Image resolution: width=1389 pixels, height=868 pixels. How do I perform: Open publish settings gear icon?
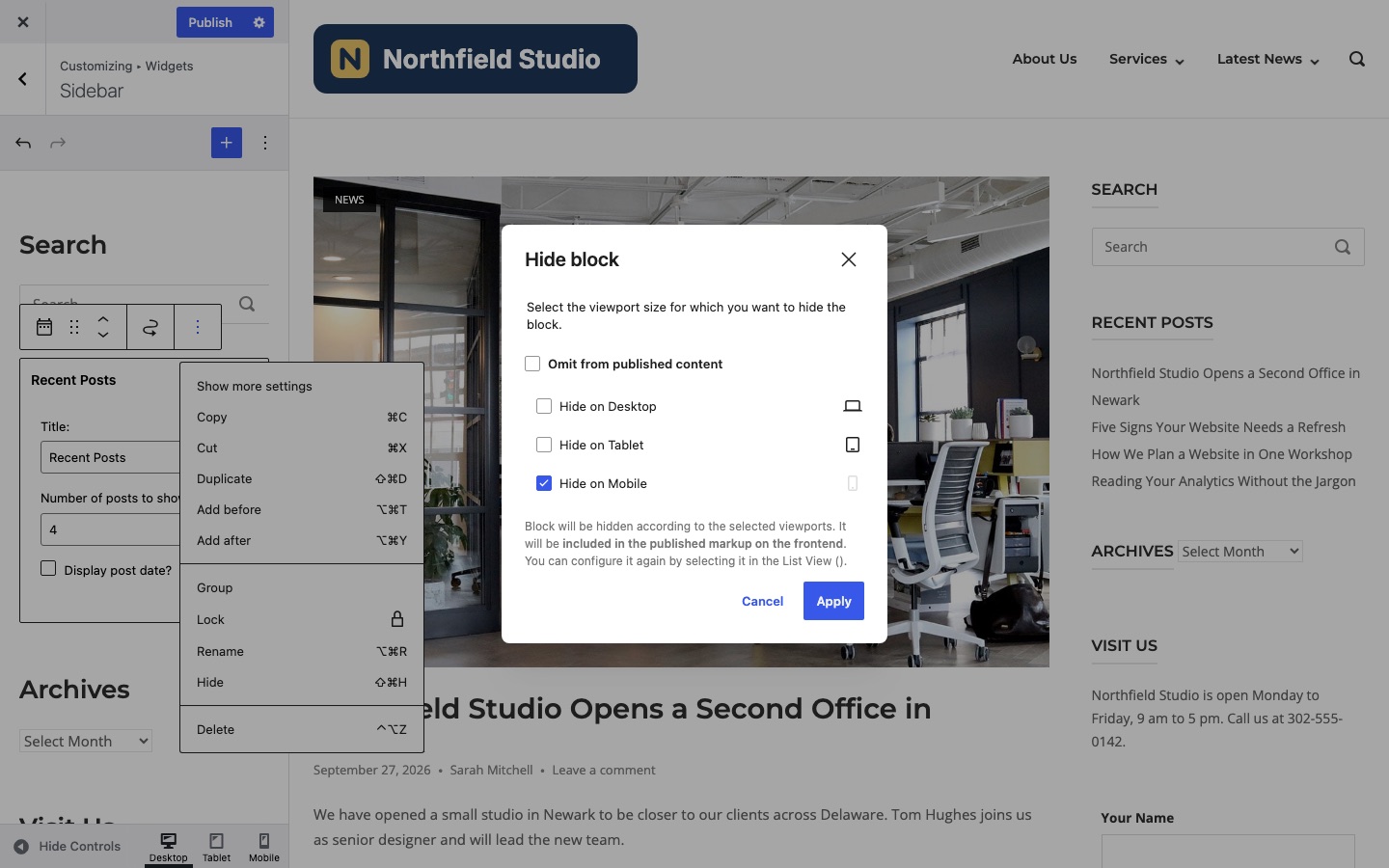(259, 22)
